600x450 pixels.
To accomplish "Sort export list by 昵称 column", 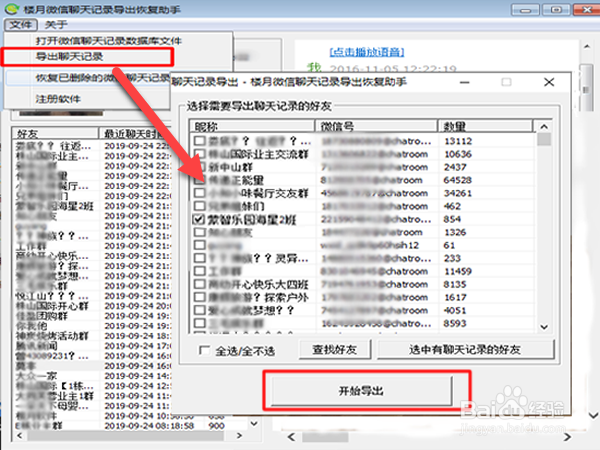I will pyautogui.click(x=252, y=126).
